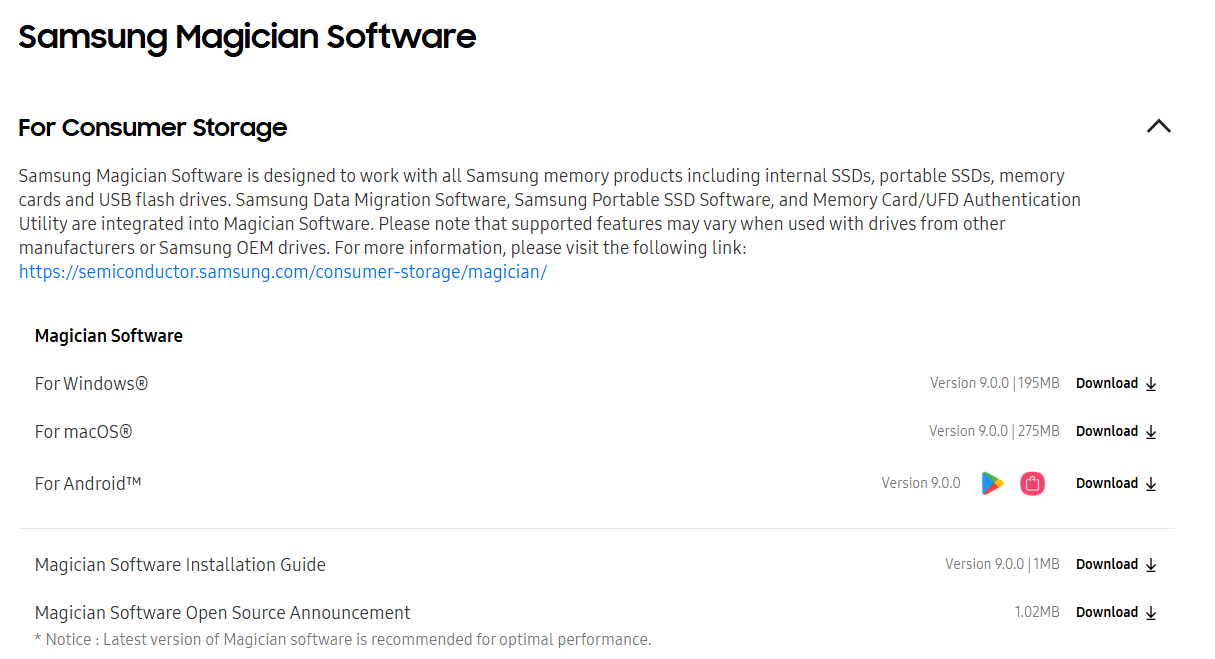Click the Android 'Version 9.0.0' text
1215x659 pixels.
tap(921, 484)
